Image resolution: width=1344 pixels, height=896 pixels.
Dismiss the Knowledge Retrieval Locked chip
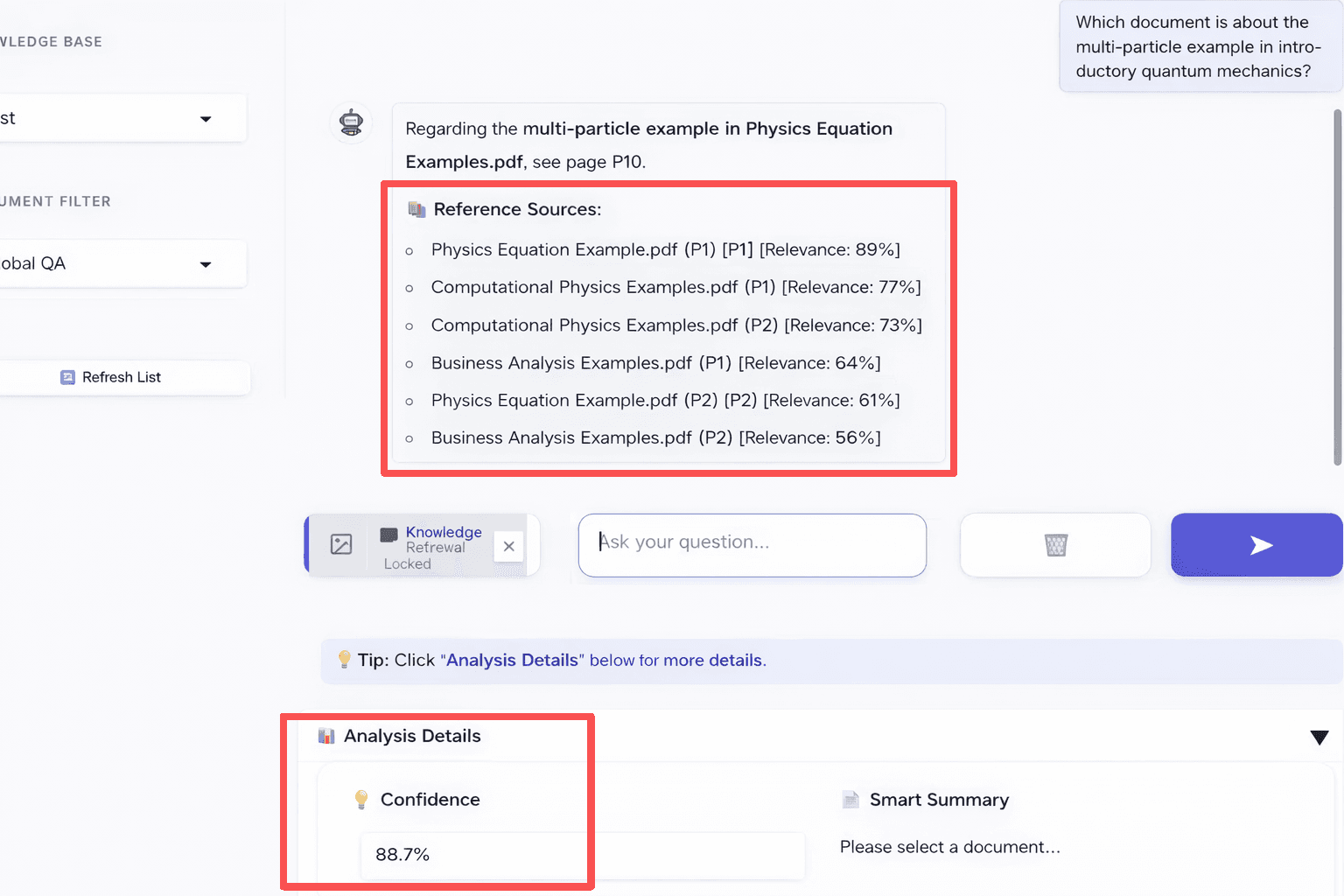(x=508, y=546)
